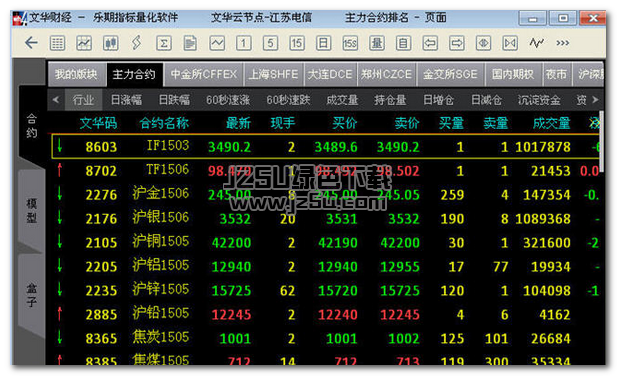This screenshot has width=617, height=376.
Task: Sort by 日涨幅
Action: (x=126, y=100)
